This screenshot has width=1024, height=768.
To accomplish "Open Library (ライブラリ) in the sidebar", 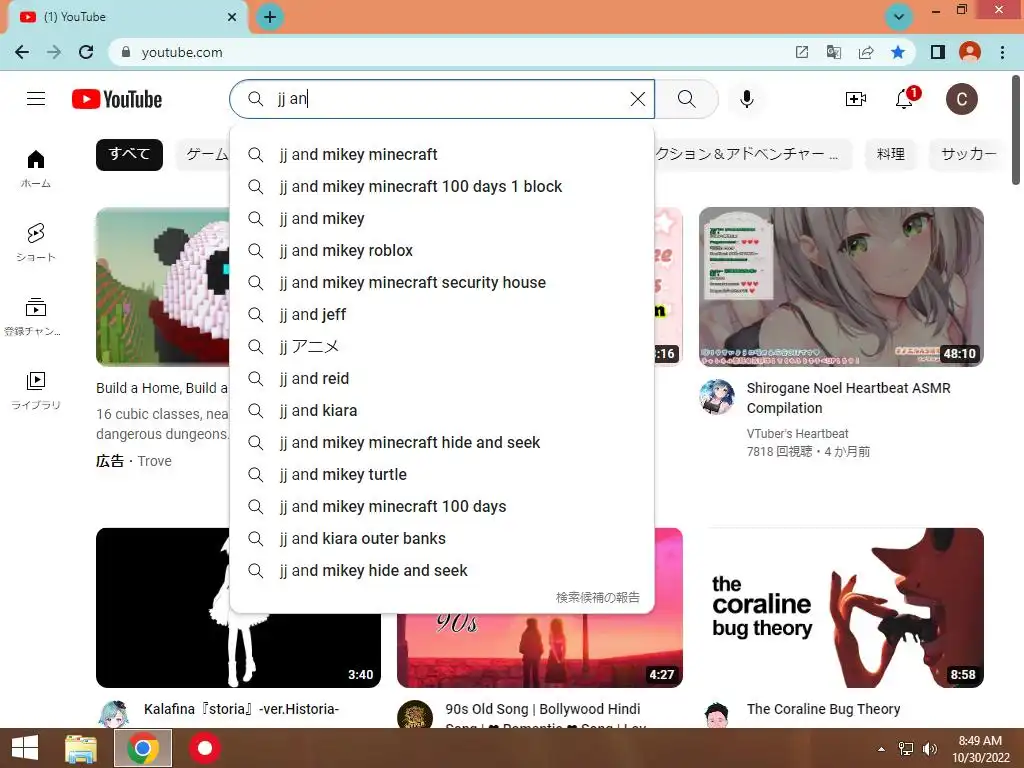I will click(x=36, y=390).
